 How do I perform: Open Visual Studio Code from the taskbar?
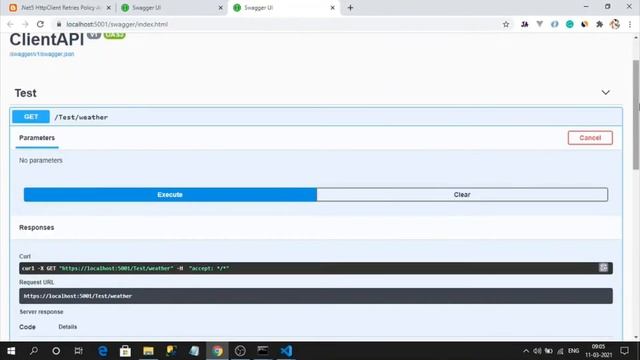(286, 351)
